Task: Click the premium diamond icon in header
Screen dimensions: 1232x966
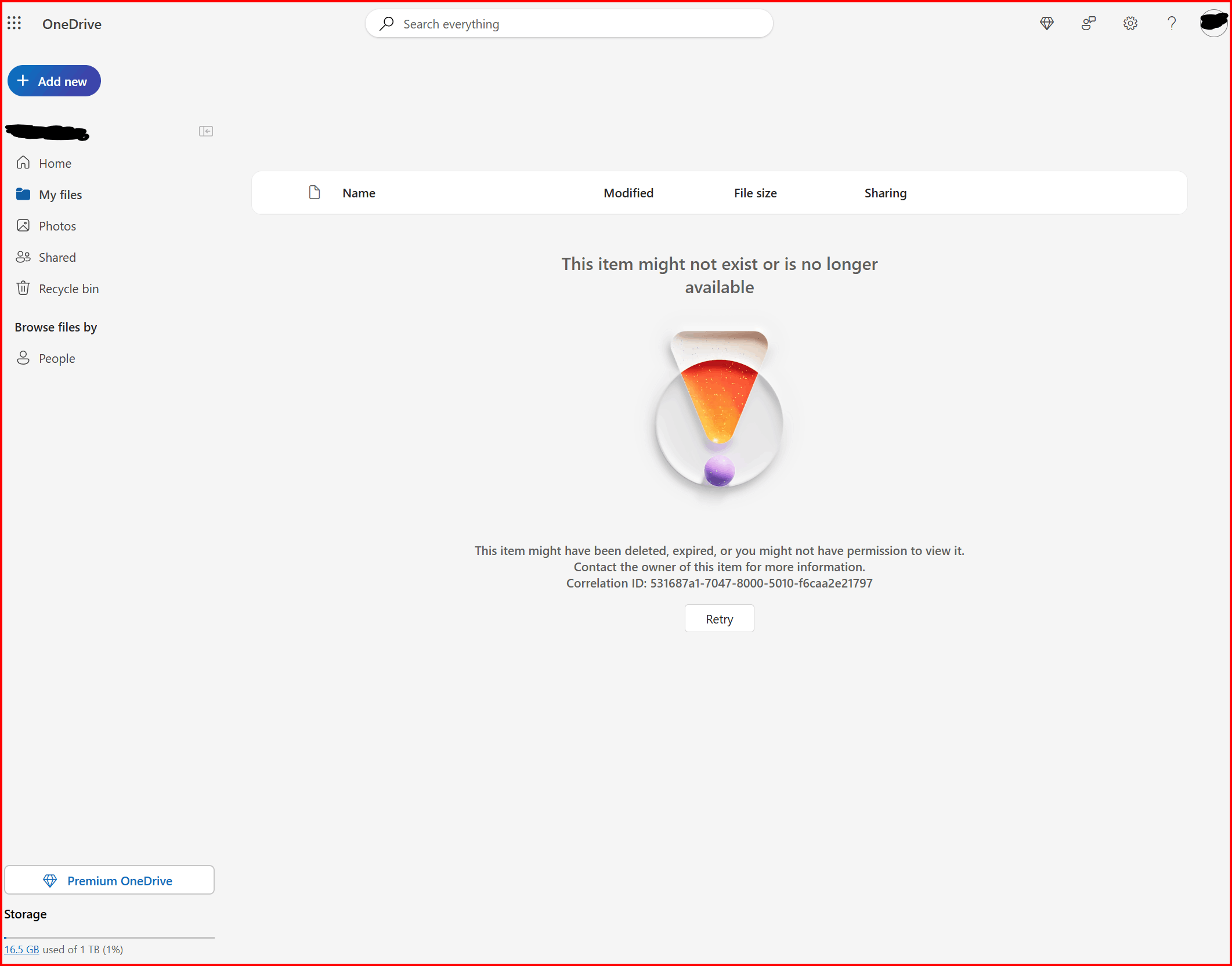Action: [x=1046, y=24]
